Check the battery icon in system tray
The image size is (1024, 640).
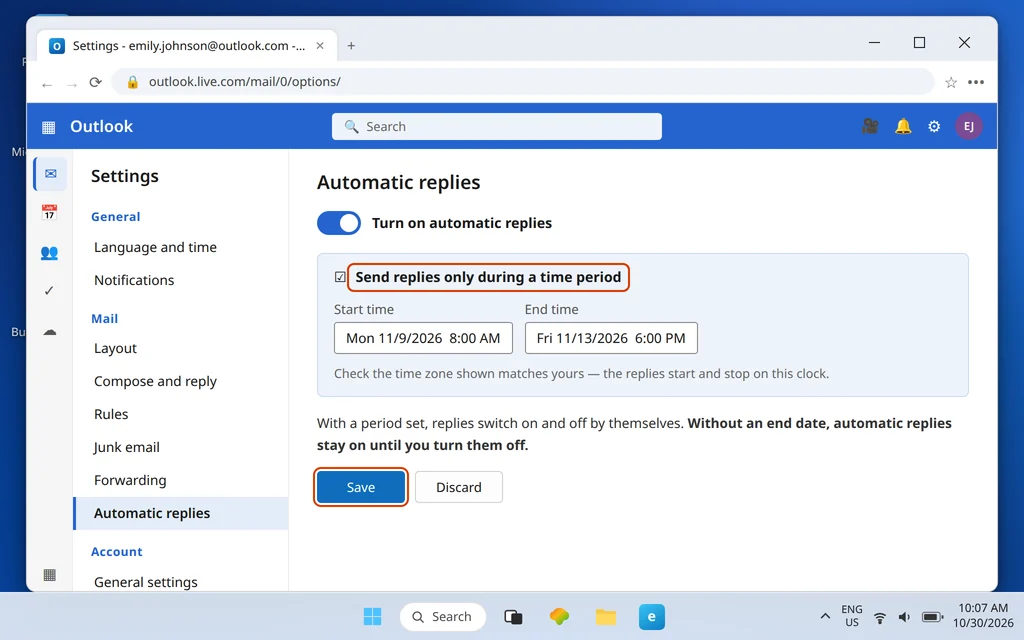pyautogui.click(x=933, y=617)
